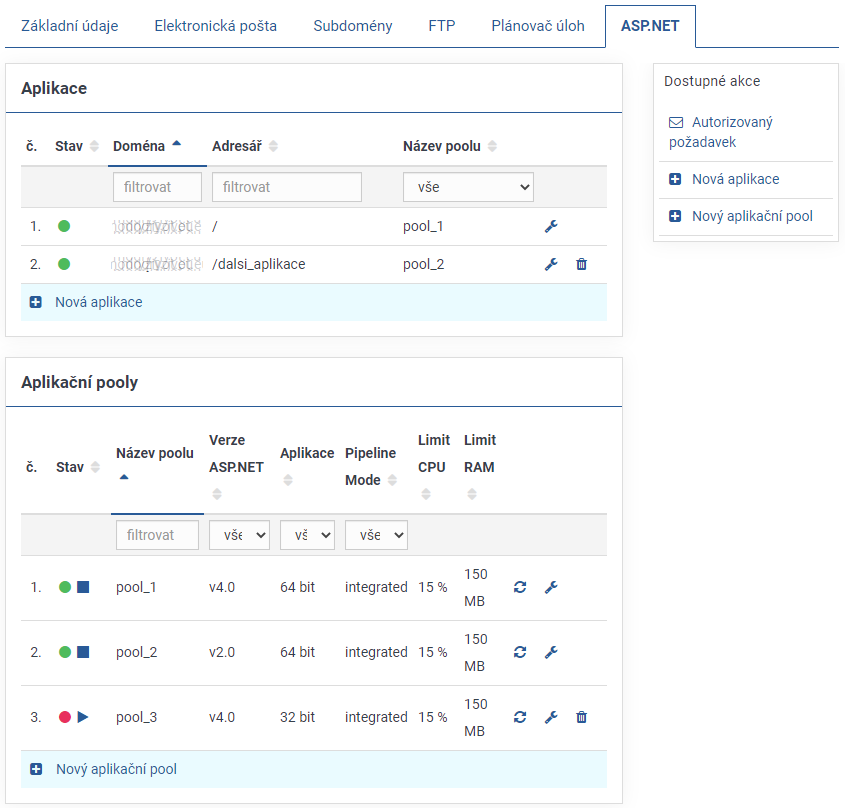
Task: Open the Pipeline Mode filter dropdown
Action: [376, 535]
